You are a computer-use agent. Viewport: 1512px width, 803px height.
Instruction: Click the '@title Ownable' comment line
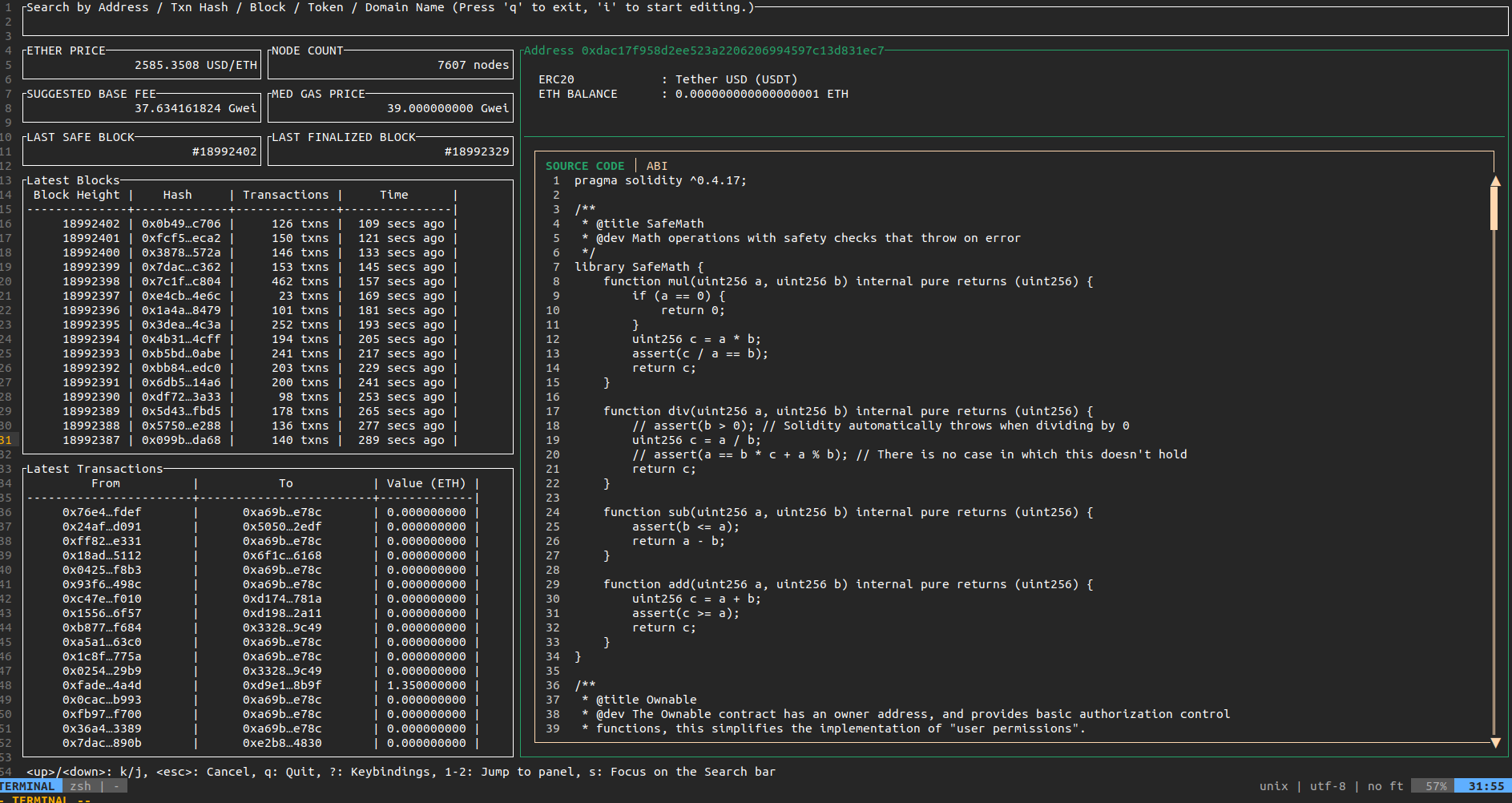[639, 700]
